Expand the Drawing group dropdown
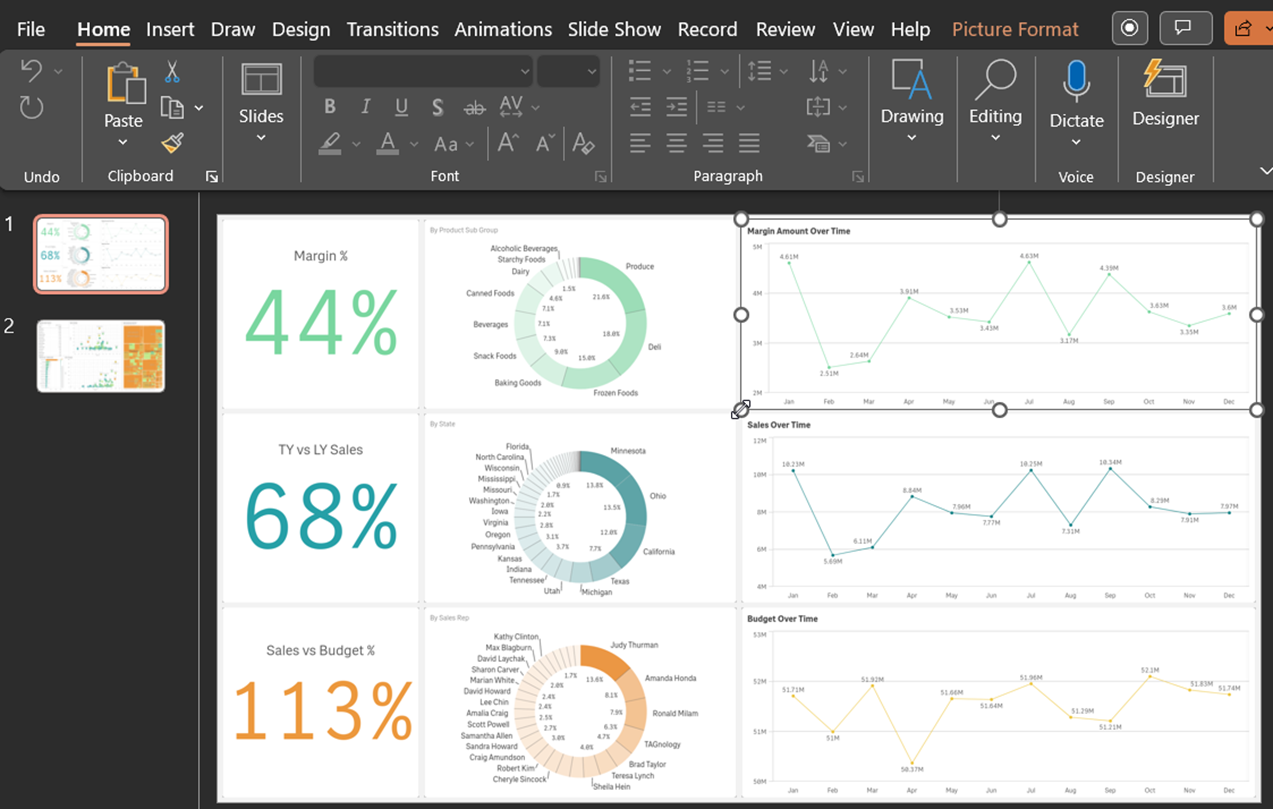This screenshot has height=809, width=1273. [912, 138]
